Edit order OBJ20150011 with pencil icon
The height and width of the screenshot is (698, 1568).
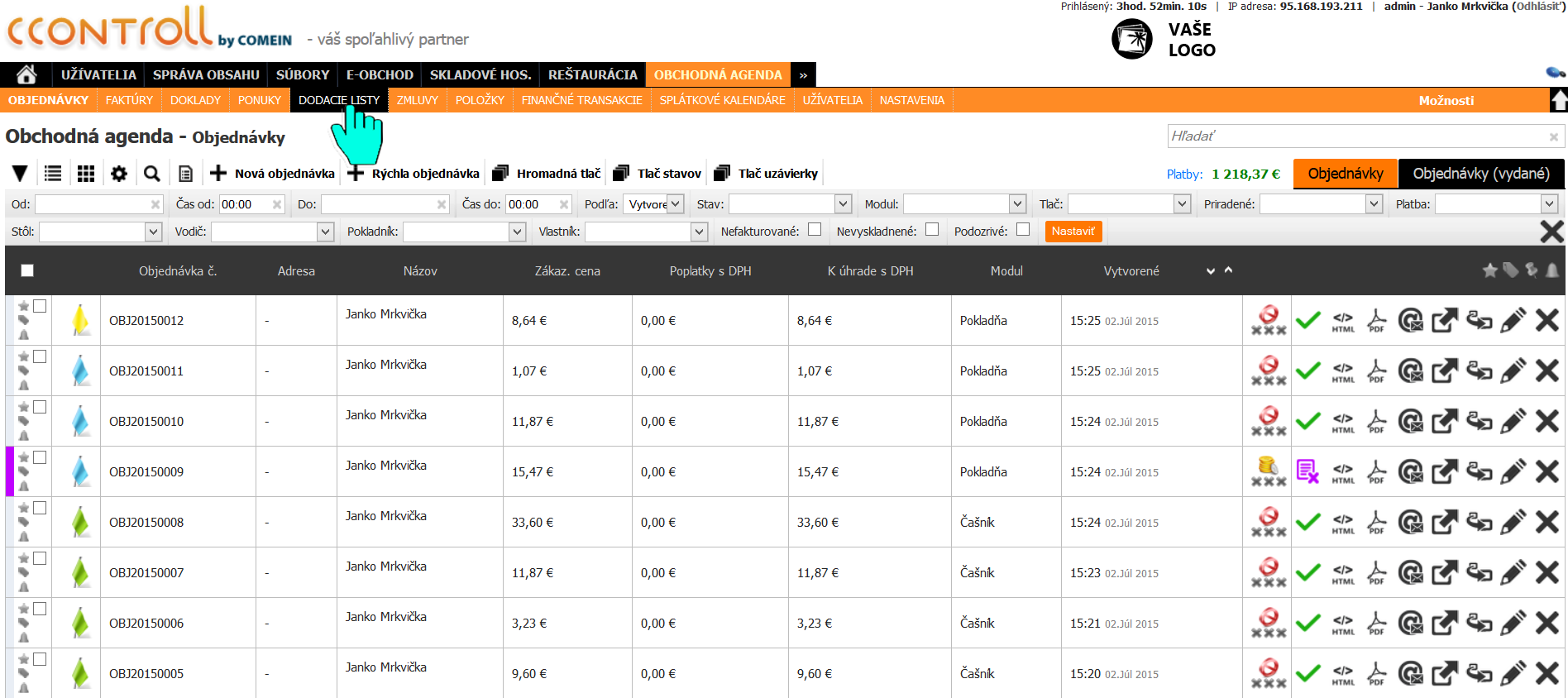coord(1513,371)
